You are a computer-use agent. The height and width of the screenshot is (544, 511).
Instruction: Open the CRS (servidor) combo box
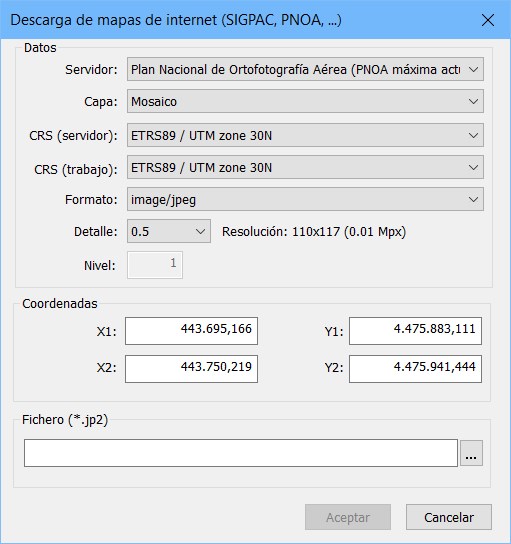click(305, 135)
